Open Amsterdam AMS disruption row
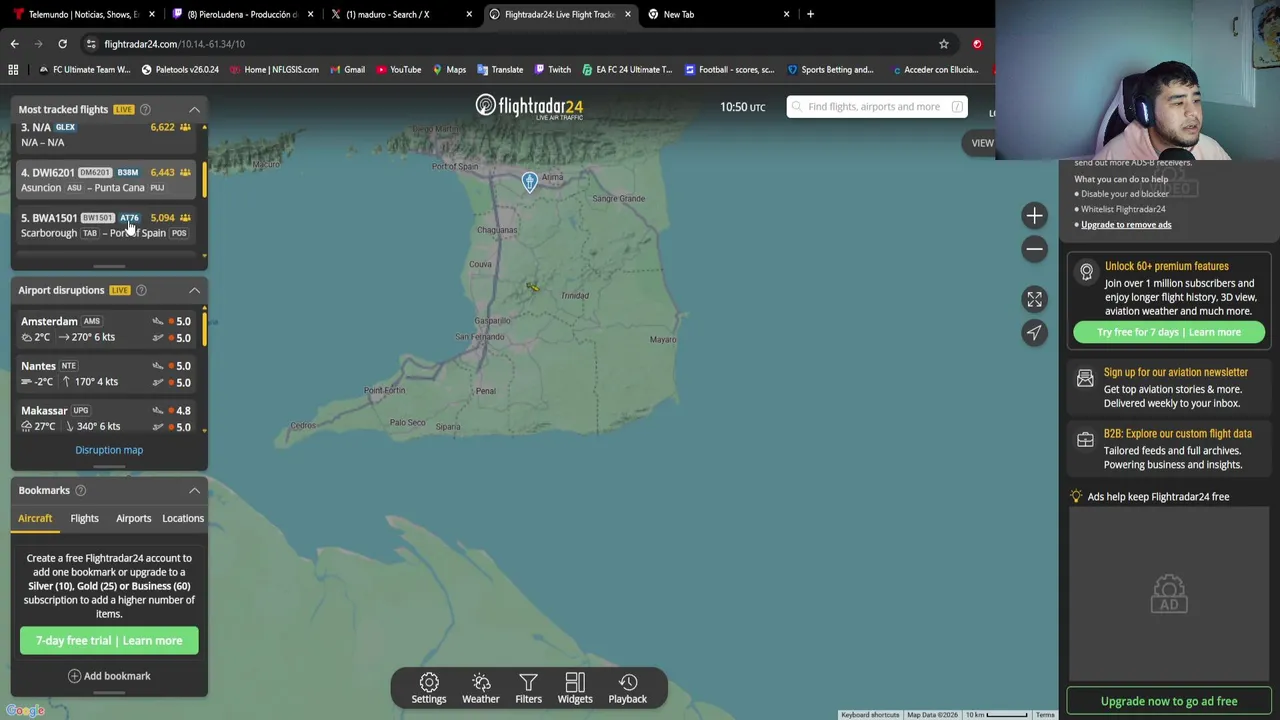The width and height of the screenshot is (1280, 720). 107,329
